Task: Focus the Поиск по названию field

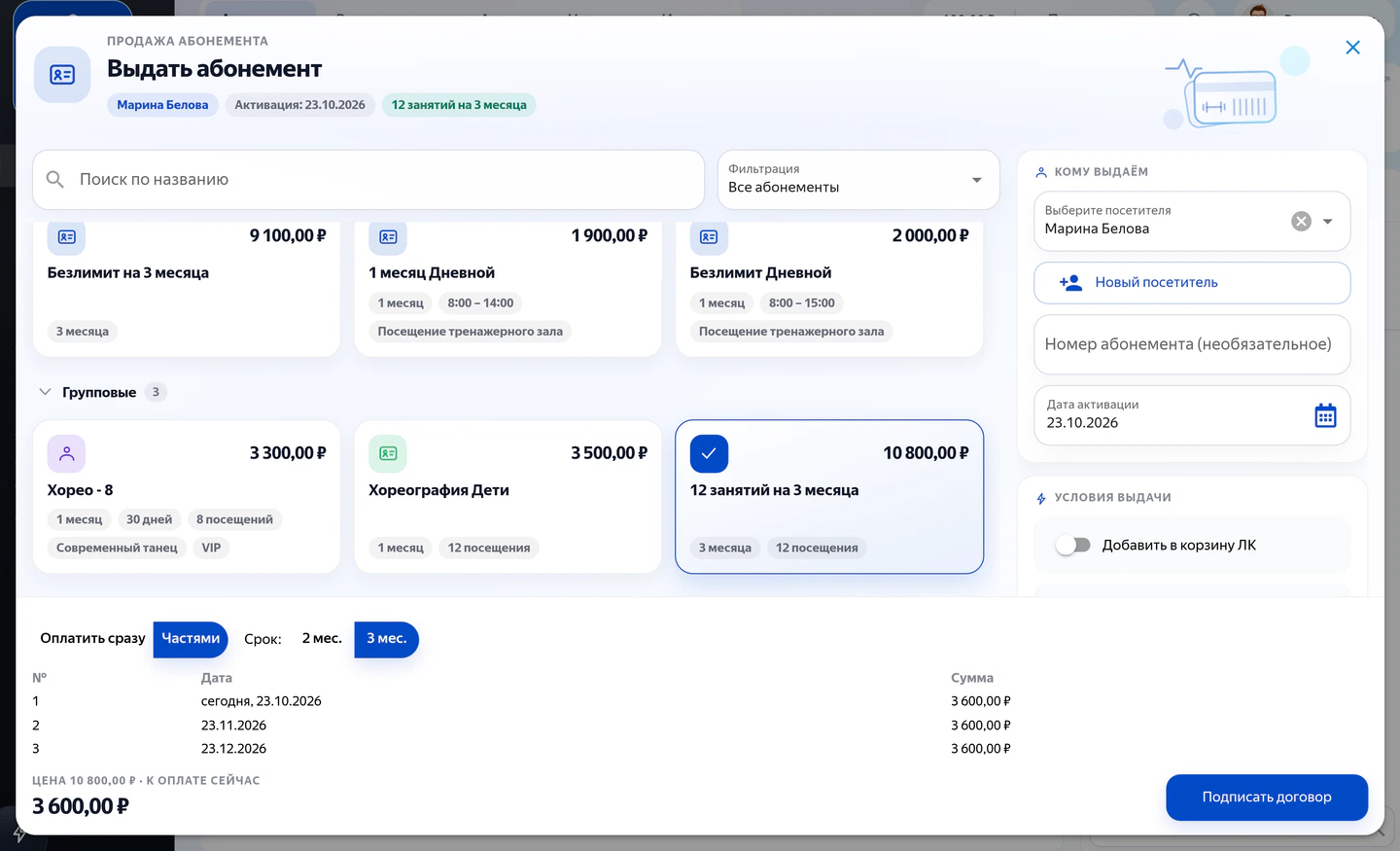Action: (x=368, y=180)
